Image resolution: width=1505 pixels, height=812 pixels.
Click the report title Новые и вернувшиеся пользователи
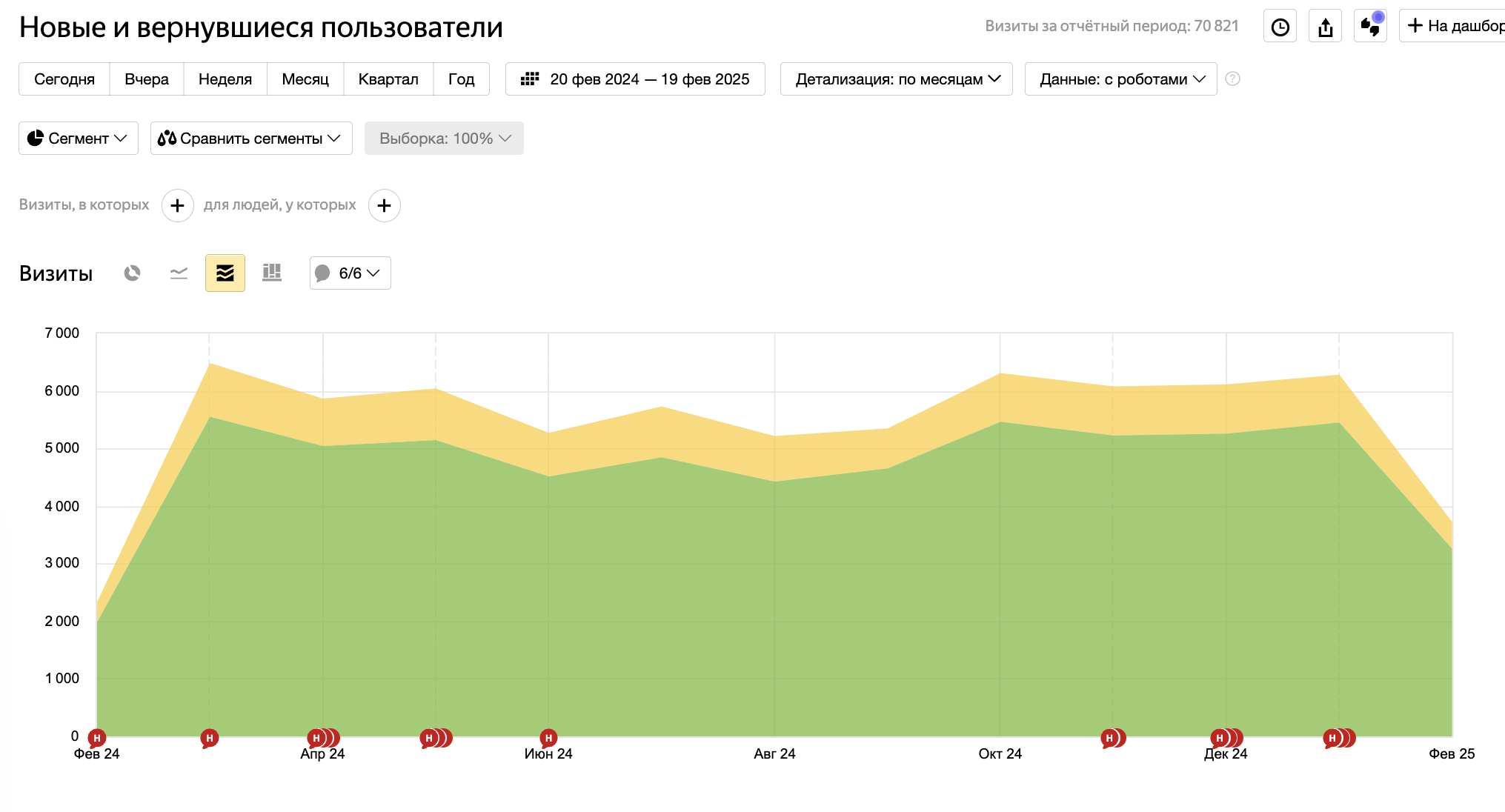(x=261, y=27)
